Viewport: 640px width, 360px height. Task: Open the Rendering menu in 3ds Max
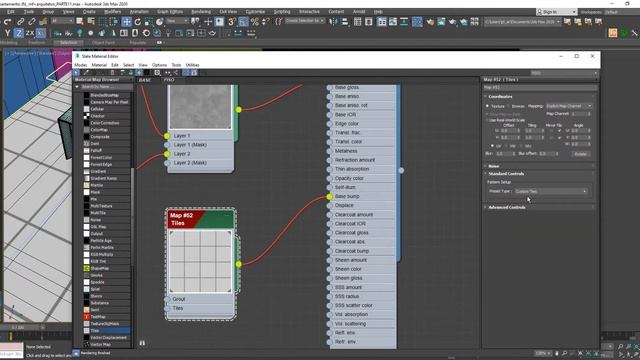(x=201, y=12)
